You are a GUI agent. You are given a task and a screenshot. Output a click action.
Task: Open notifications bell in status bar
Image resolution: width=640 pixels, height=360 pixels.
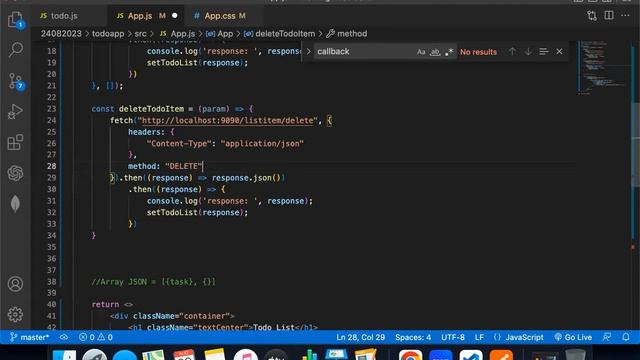click(626, 337)
